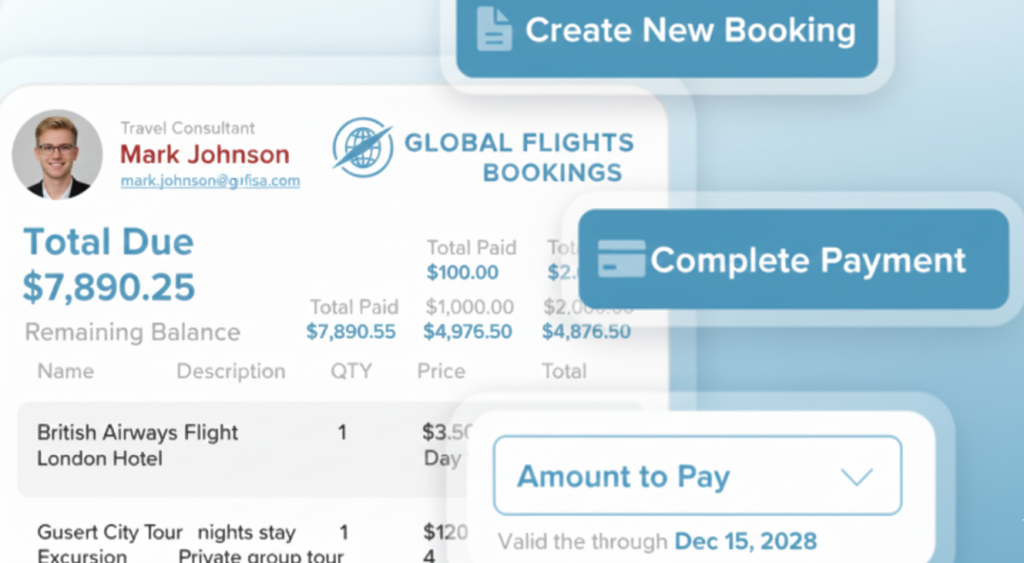The height and width of the screenshot is (563, 1024).
Task: Click the Price column header
Action: point(441,371)
